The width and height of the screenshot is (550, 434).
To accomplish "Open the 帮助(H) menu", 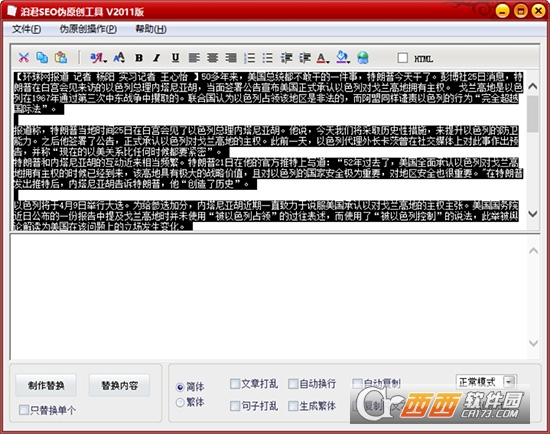I will coord(151,29).
